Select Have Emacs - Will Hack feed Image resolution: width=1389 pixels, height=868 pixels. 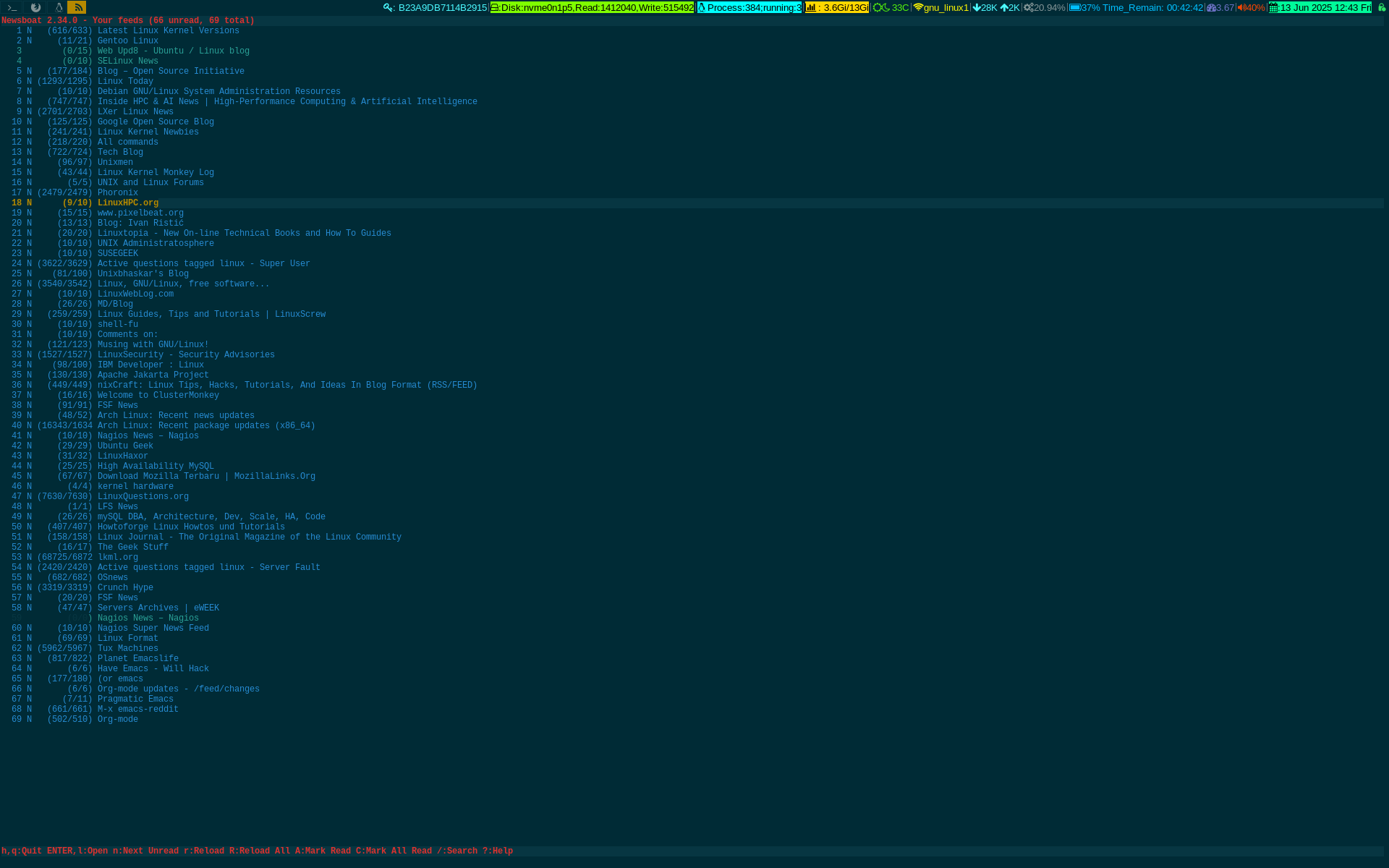coord(153,668)
